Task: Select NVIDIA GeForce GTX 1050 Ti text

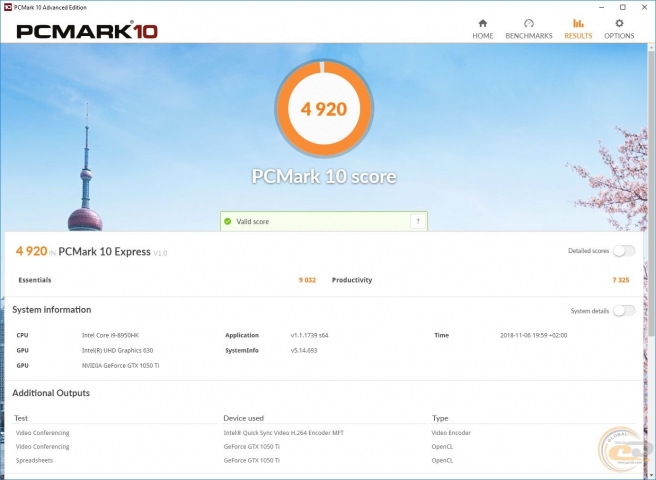Action: (120, 365)
